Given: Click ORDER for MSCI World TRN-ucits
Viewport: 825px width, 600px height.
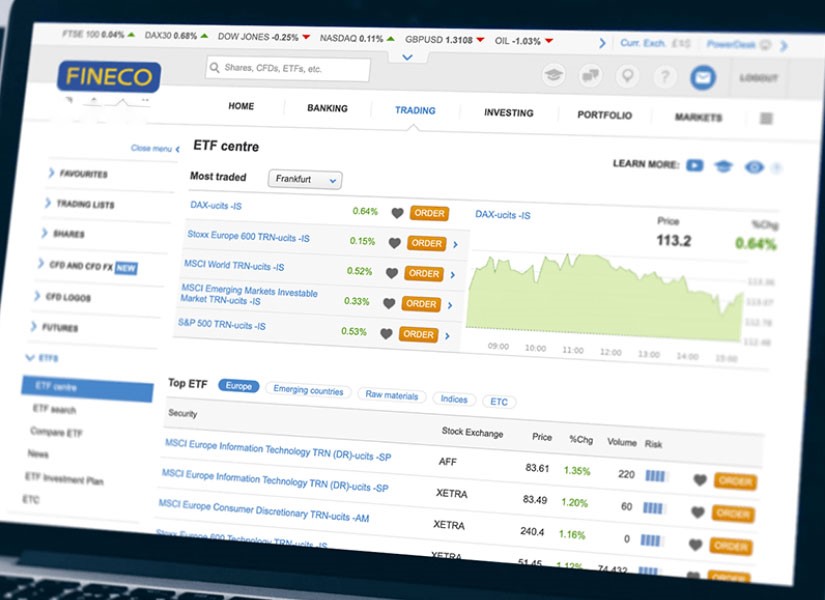Looking at the screenshot, I should pos(424,274).
